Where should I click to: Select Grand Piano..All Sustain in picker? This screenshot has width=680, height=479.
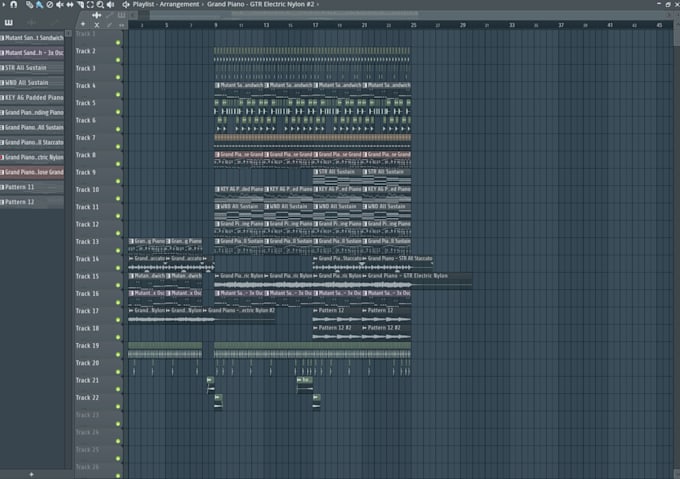point(32,127)
